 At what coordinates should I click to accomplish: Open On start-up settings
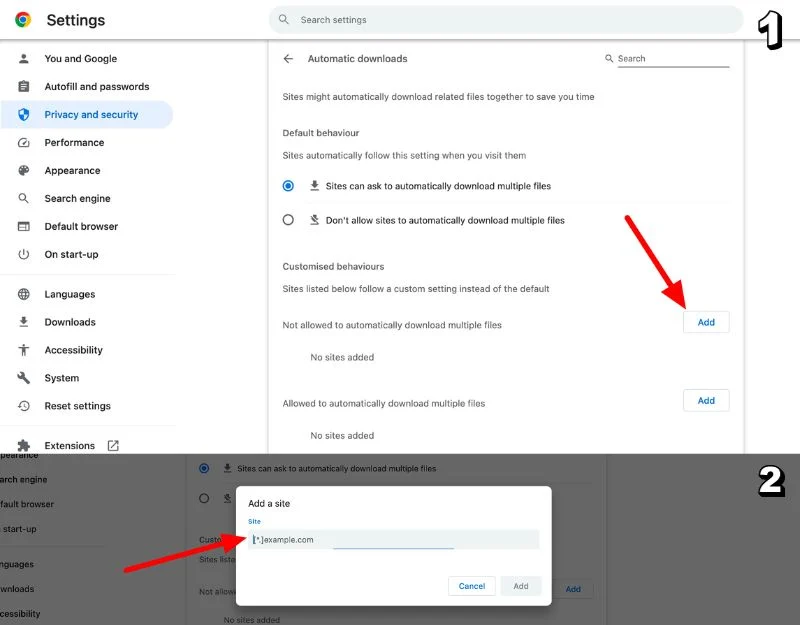tap(71, 254)
